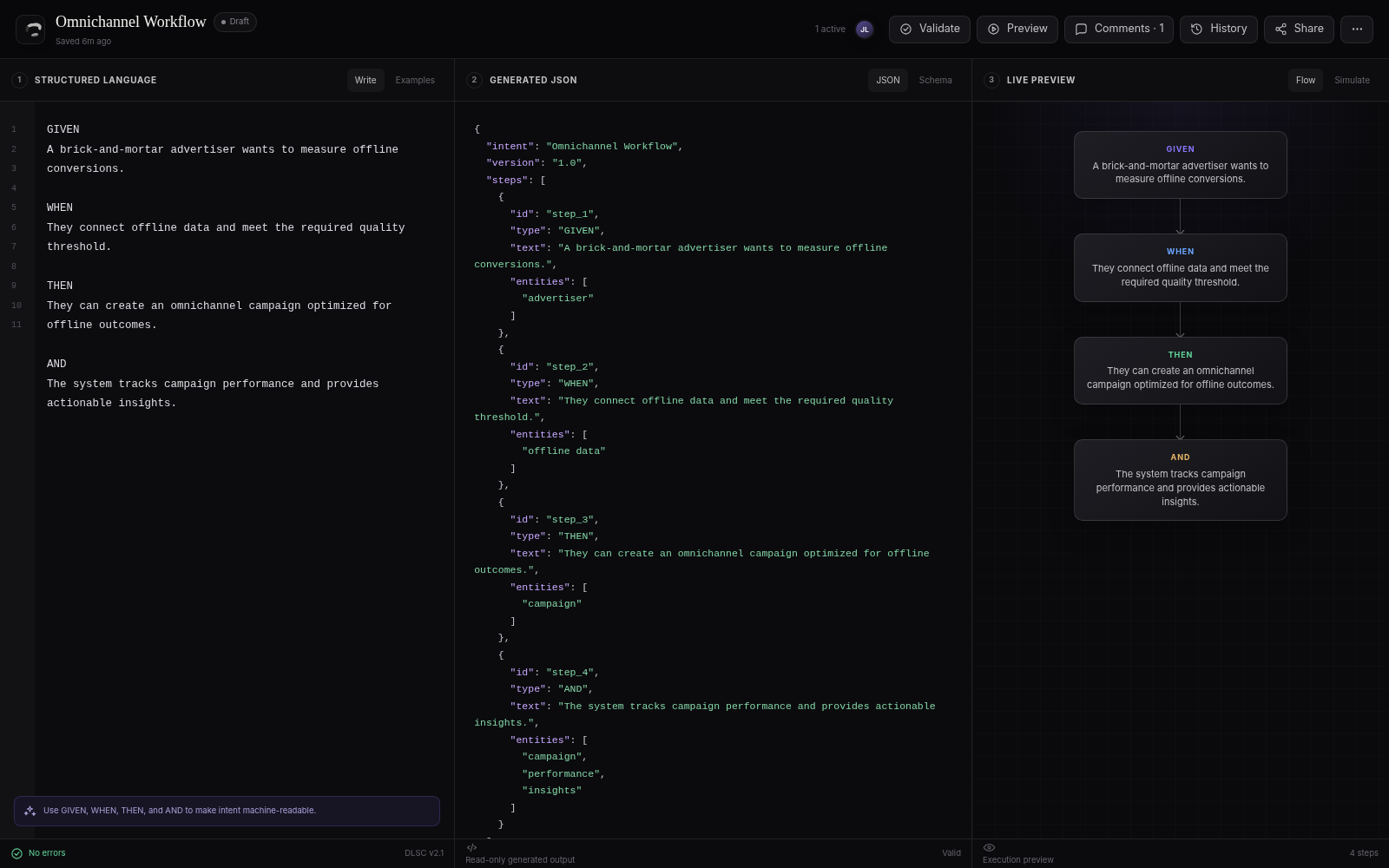Screen dimensions: 1389x868
Task: Open the app logo home icon
Action: coord(30,30)
